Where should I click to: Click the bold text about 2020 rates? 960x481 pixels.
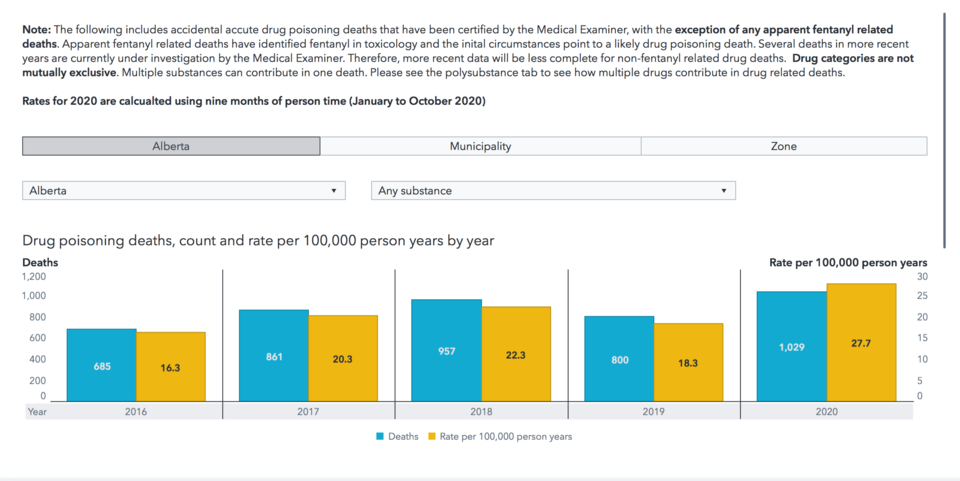tap(254, 101)
